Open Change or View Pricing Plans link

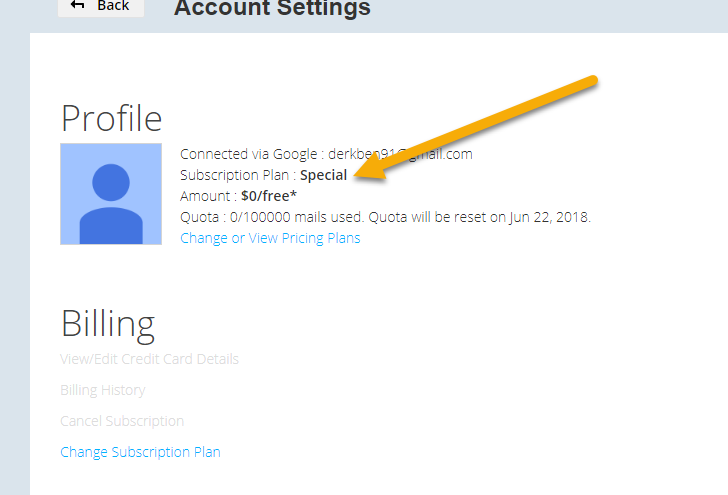(x=270, y=238)
